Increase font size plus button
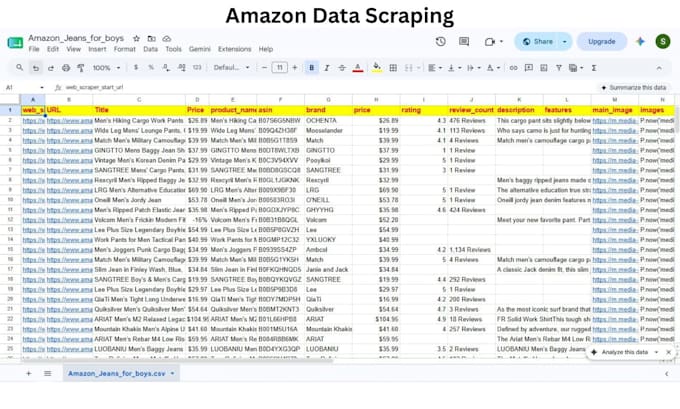Screen dimensions: 680x409 pos(295,68)
